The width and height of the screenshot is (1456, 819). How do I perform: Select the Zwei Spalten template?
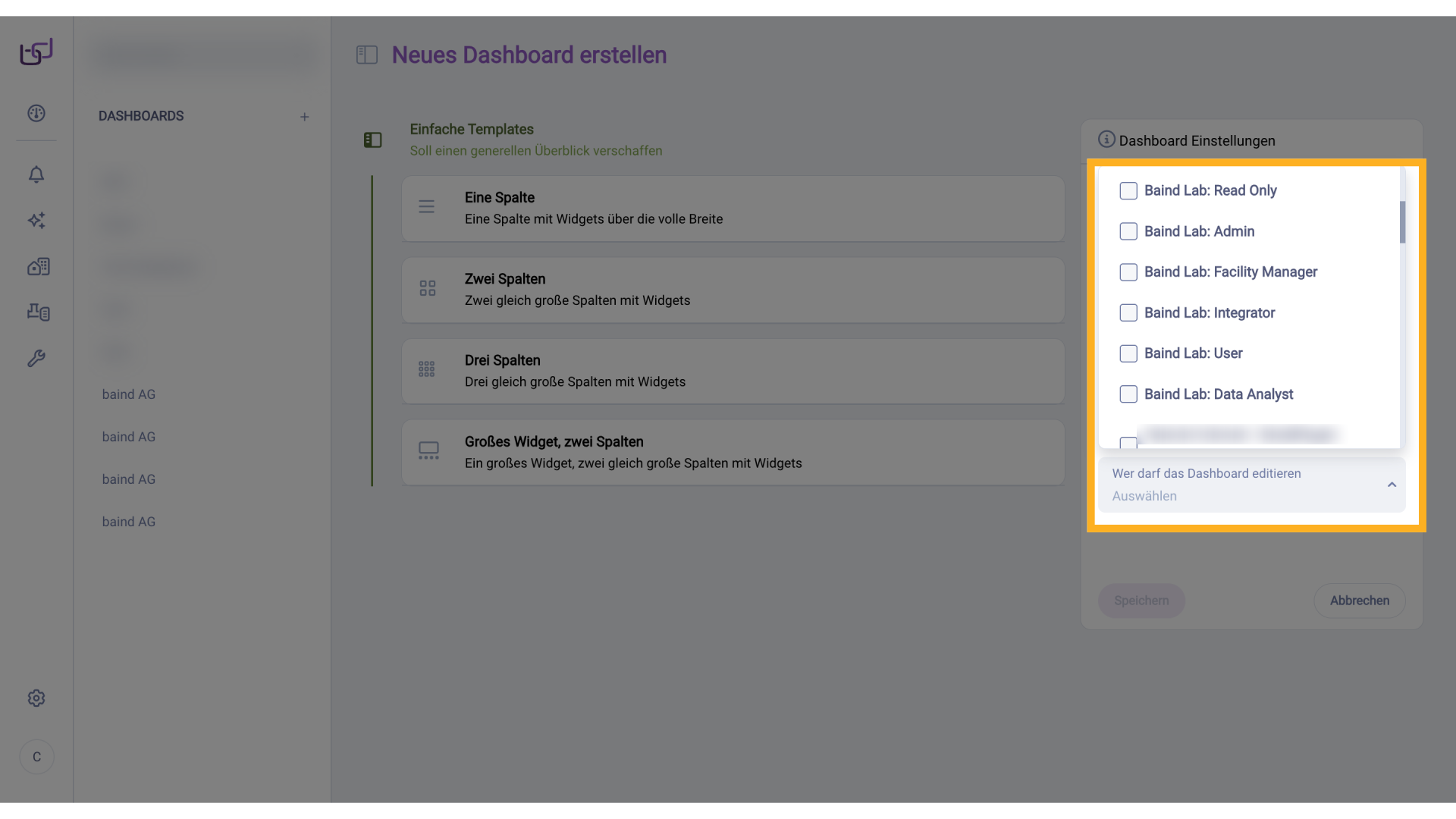(x=733, y=290)
